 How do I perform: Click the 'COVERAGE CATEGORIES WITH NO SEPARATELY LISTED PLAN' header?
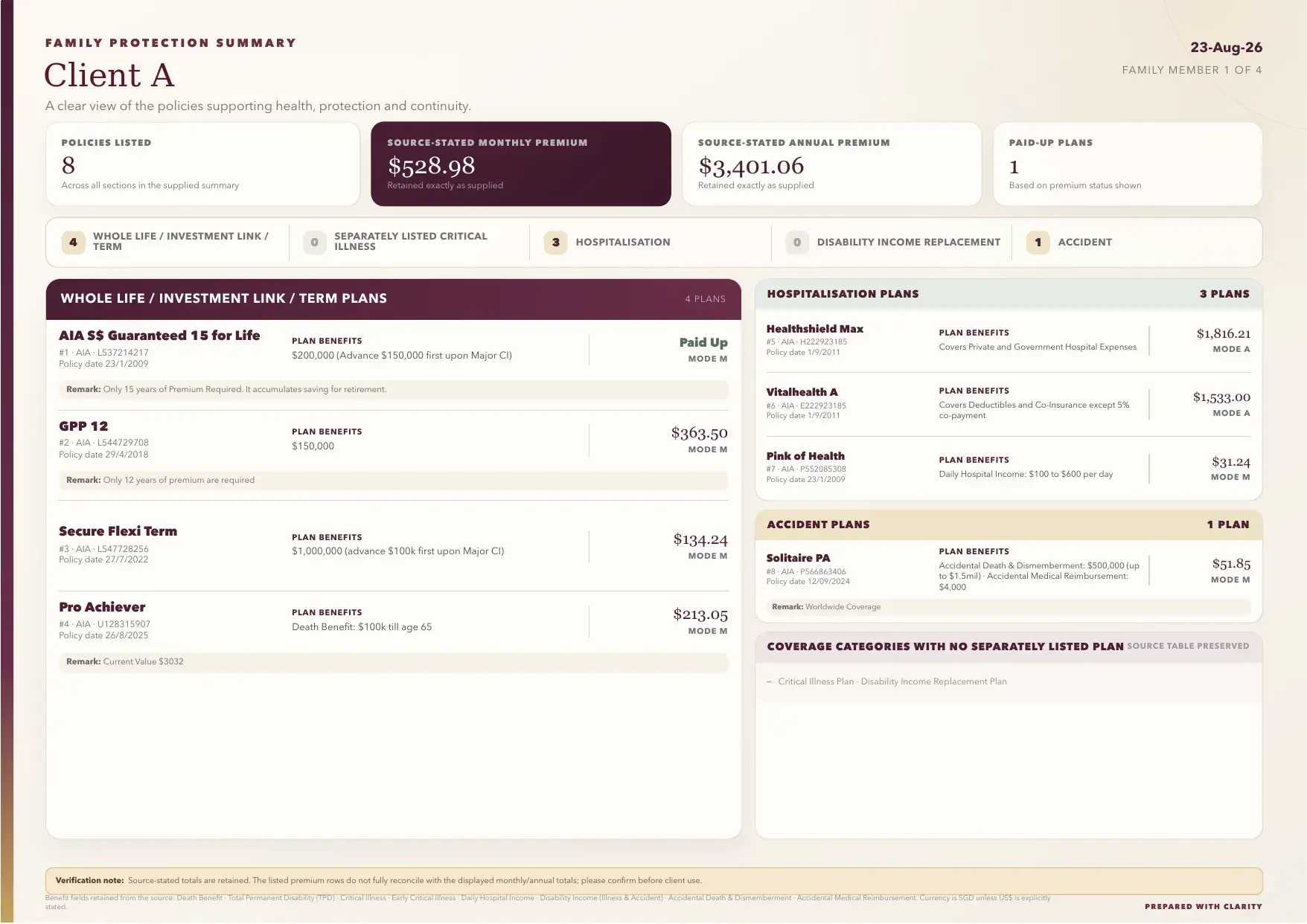point(945,647)
